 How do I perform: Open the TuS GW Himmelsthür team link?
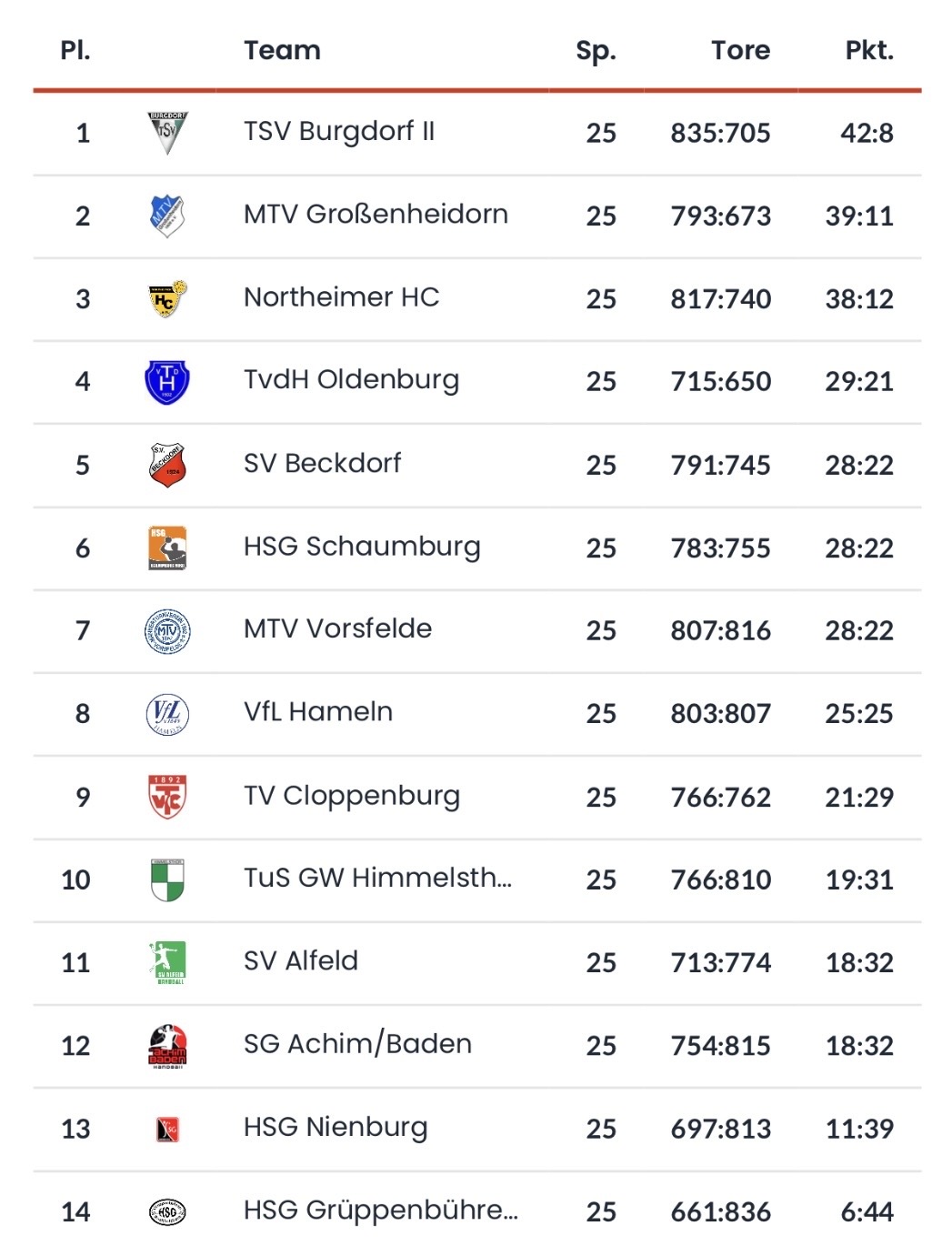[377, 878]
